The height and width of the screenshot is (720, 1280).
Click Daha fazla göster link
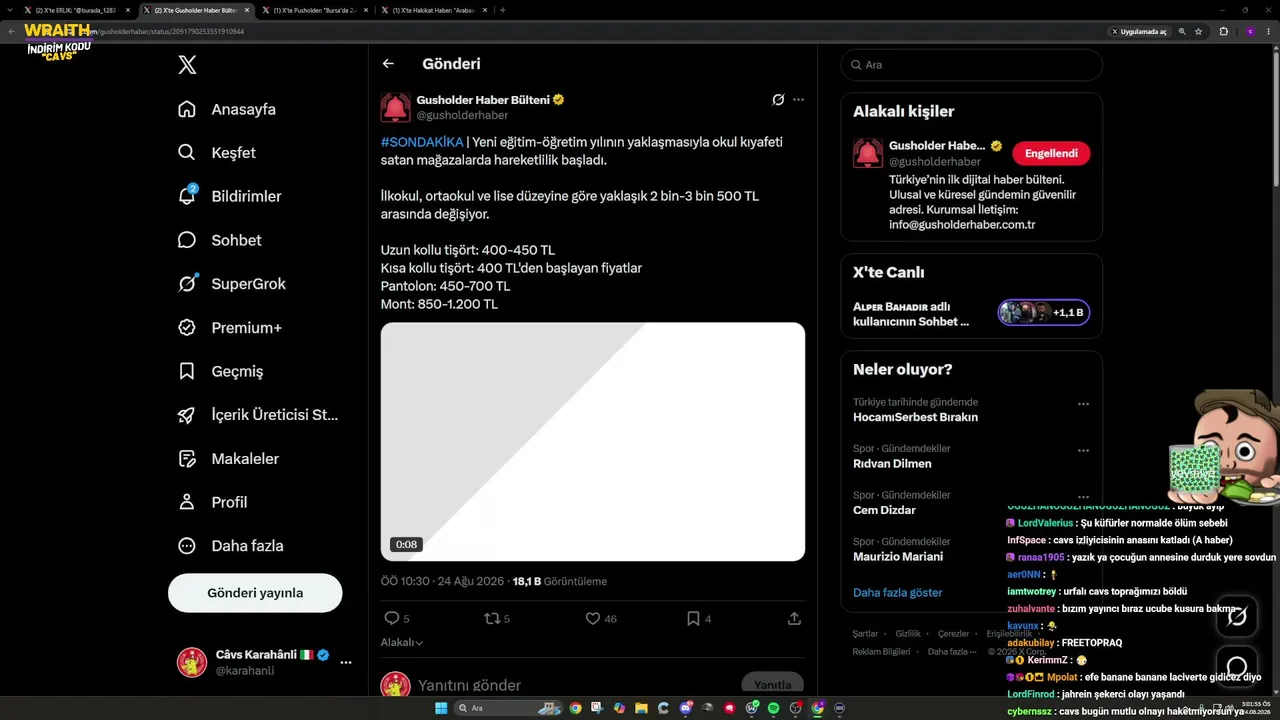(898, 592)
